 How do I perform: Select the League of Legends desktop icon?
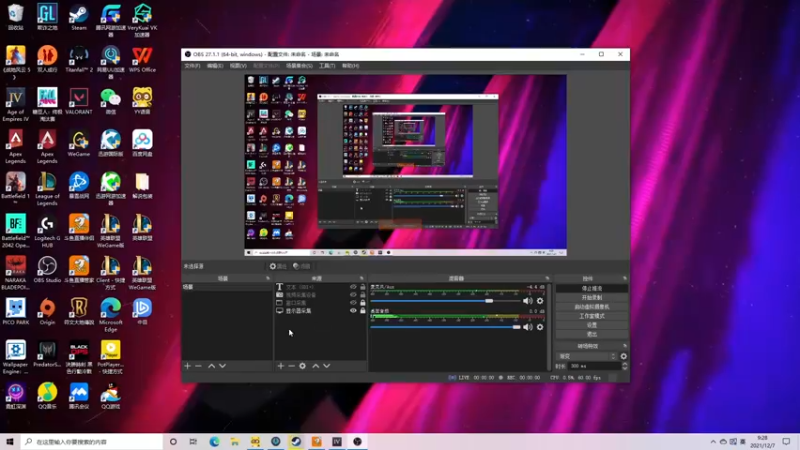click(x=47, y=189)
